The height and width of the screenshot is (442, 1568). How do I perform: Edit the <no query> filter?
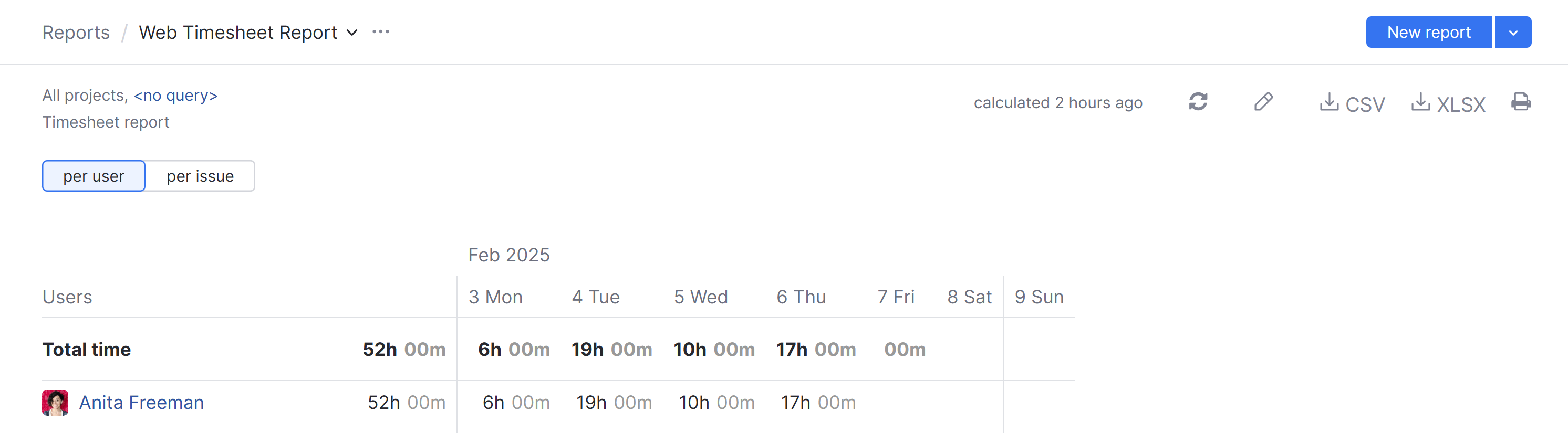click(175, 95)
